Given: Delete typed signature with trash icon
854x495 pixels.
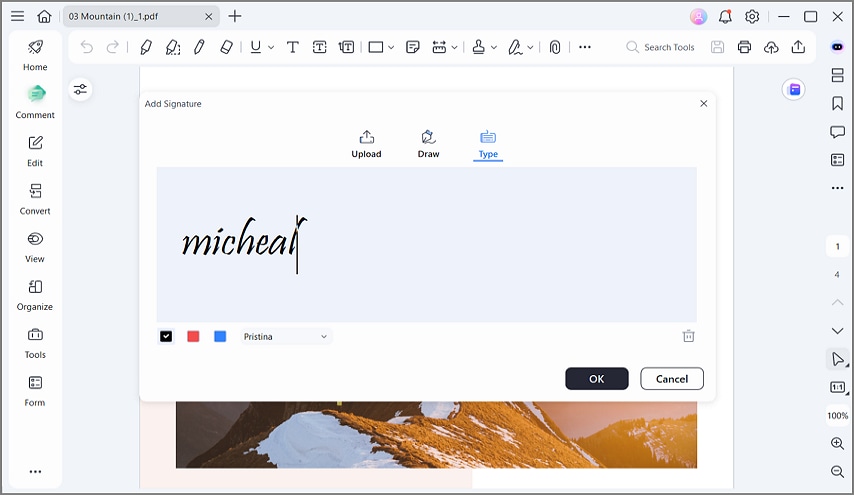Looking at the screenshot, I should (x=688, y=336).
